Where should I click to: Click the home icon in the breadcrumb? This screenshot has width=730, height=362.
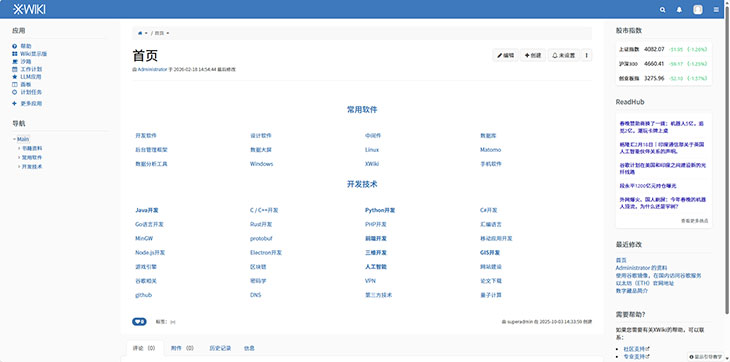(140, 33)
